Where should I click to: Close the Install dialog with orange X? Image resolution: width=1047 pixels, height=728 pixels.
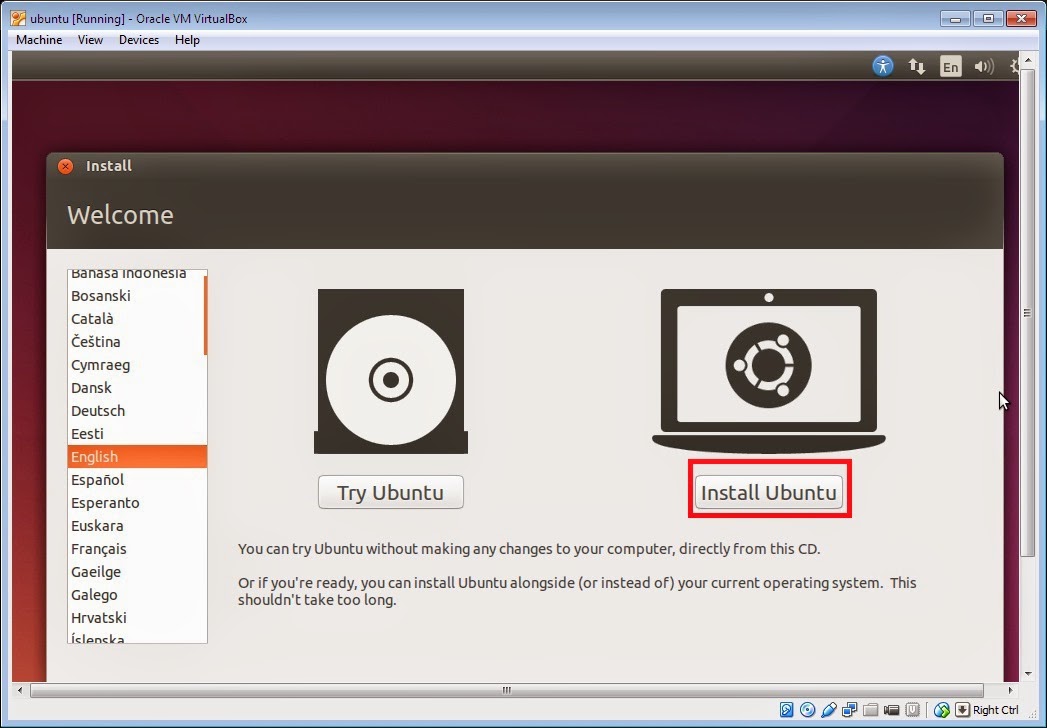coord(65,166)
